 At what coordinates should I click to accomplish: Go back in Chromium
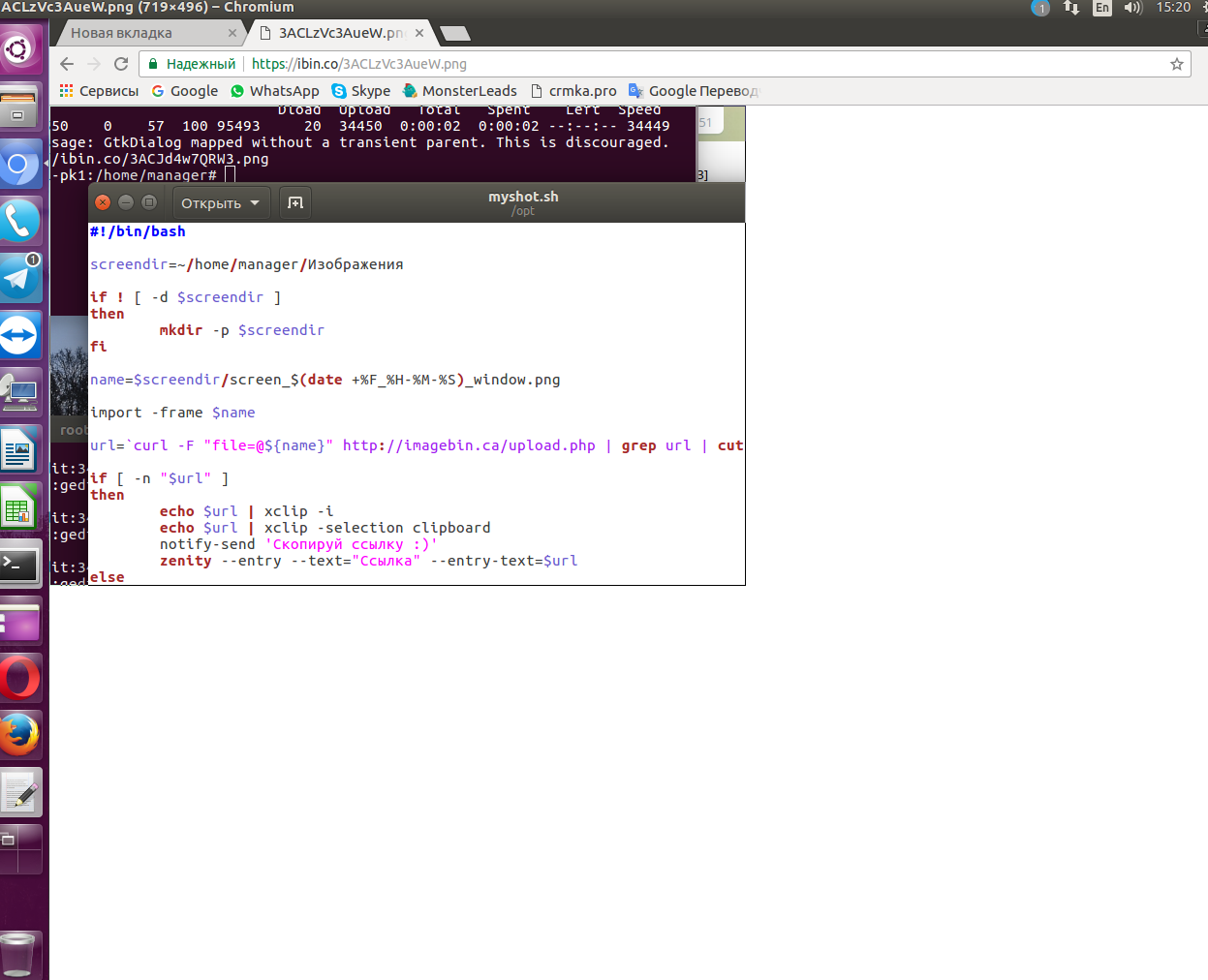67,64
